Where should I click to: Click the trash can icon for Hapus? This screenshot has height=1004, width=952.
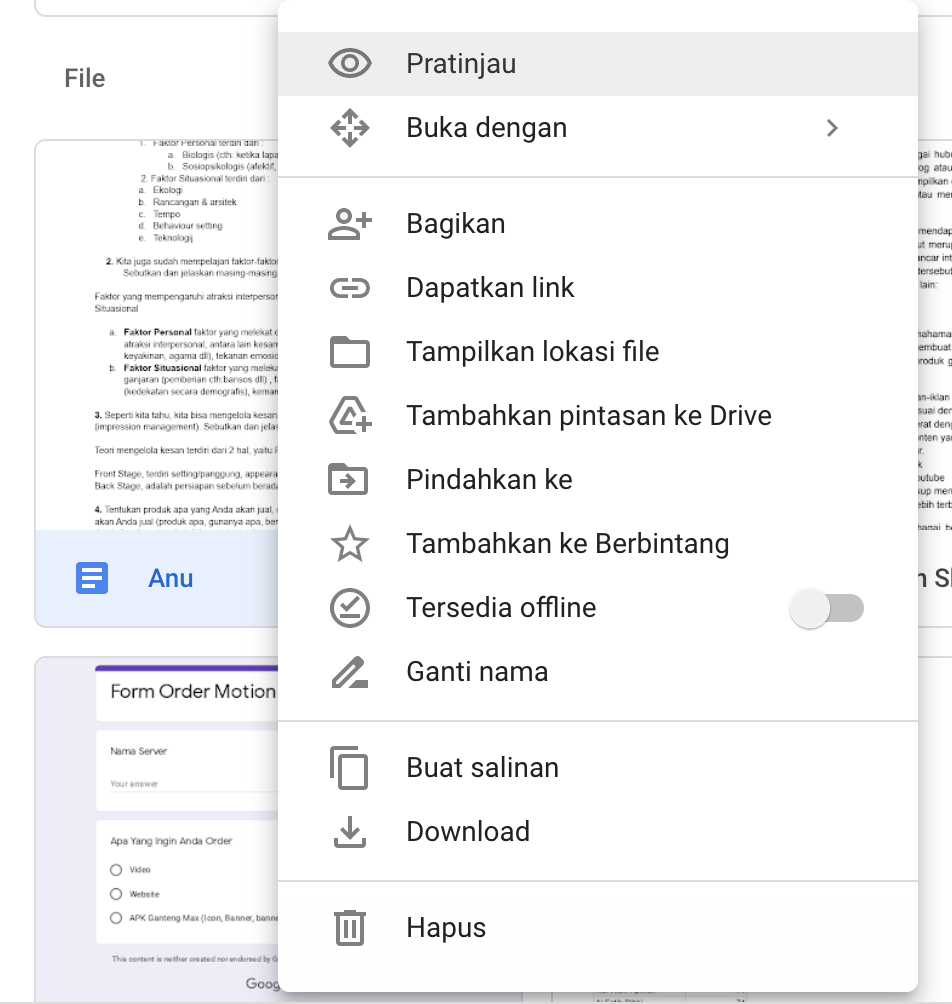pyautogui.click(x=349, y=928)
